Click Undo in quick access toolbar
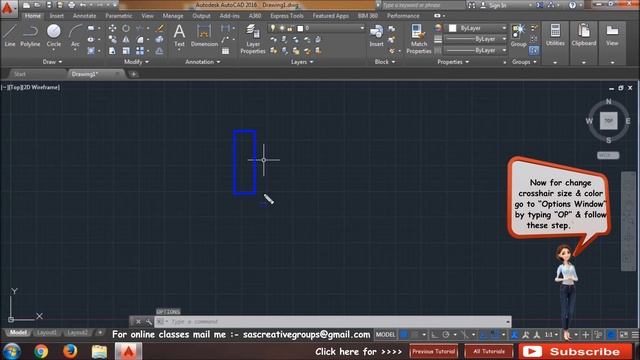The image size is (640, 360). pyautogui.click(x=83, y=5)
